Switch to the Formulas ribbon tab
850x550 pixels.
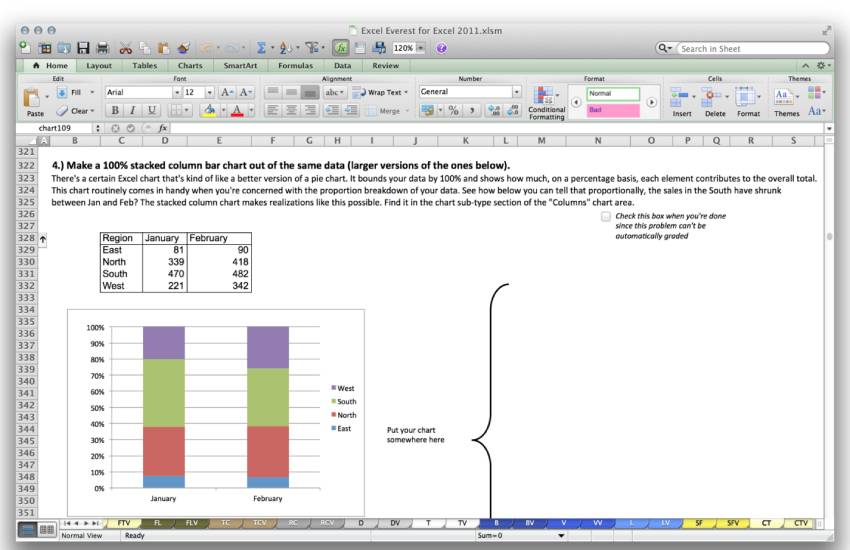tap(295, 66)
